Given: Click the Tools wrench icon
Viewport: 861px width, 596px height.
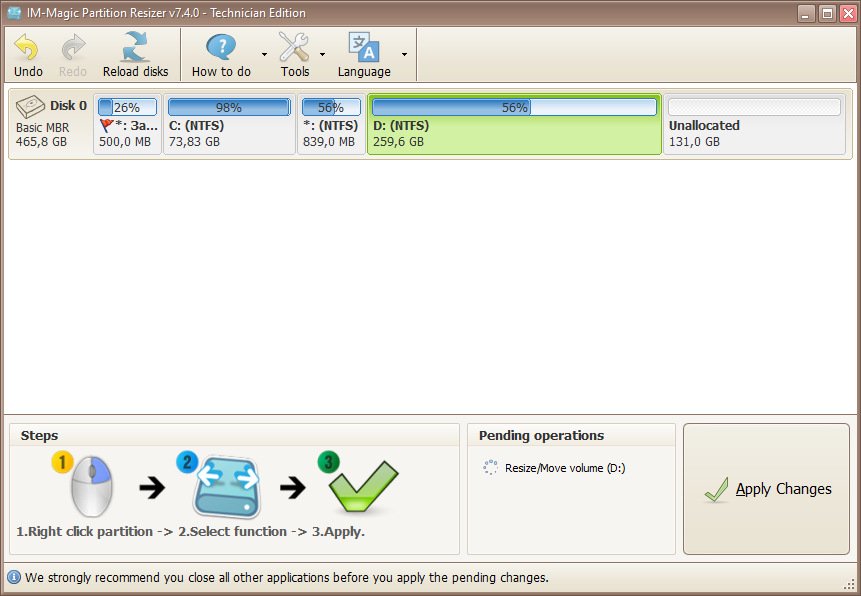Looking at the screenshot, I should tap(294, 47).
